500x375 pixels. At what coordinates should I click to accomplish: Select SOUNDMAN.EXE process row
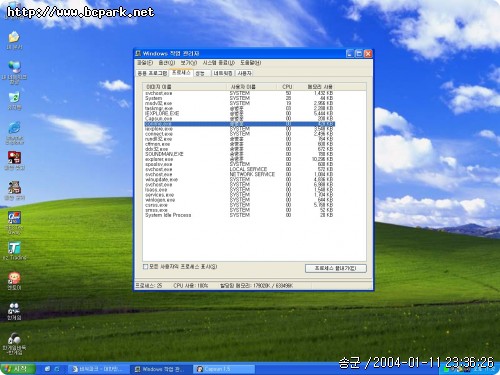pyautogui.click(x=239, y=154)
